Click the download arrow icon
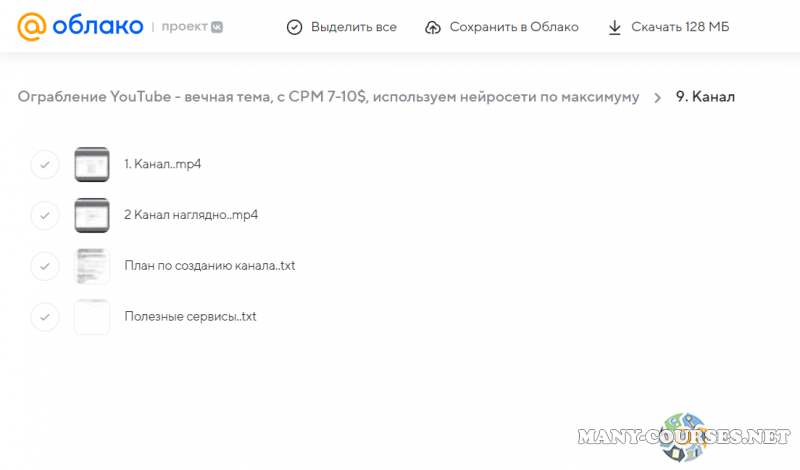 (x=615, y=27)
